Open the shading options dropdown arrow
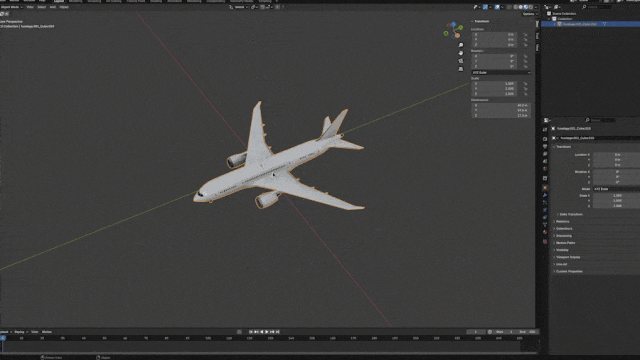This screenshot has height=360, width=640. 536,7
